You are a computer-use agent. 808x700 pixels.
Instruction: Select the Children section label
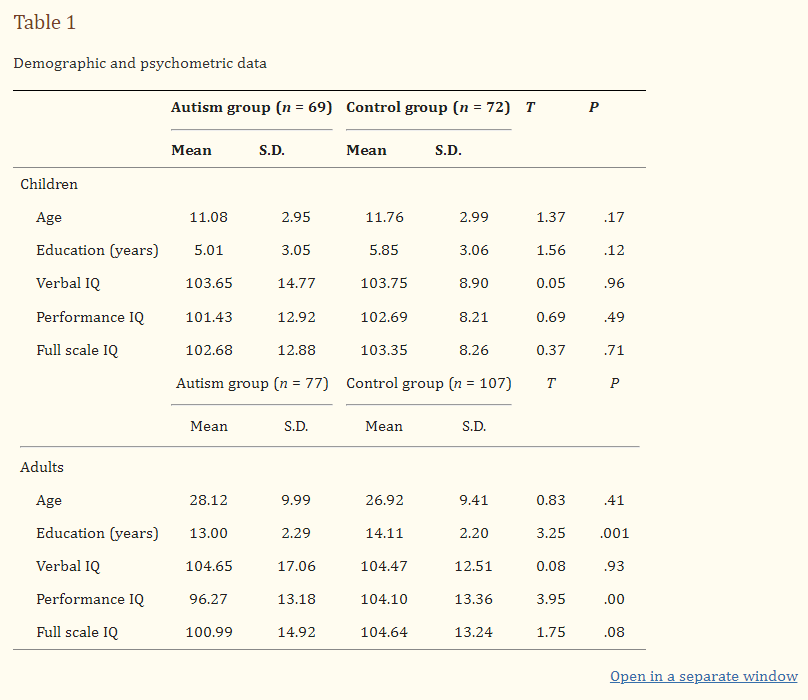tap(49, 184)
